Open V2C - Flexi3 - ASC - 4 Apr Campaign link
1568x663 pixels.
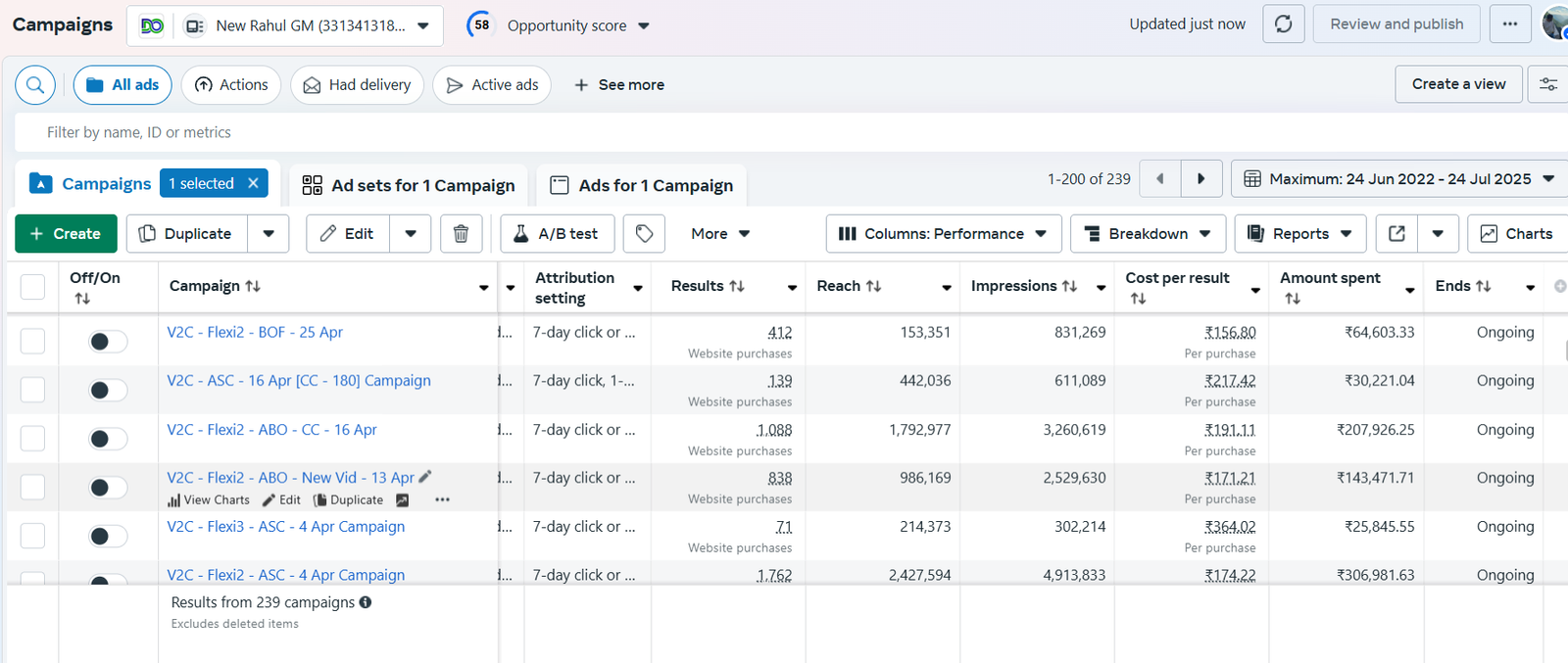pos(285,527)
